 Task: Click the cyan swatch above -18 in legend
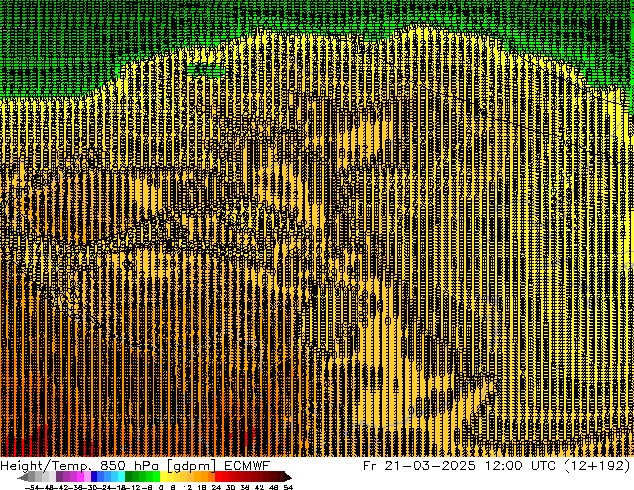click(x=122, y=477)
